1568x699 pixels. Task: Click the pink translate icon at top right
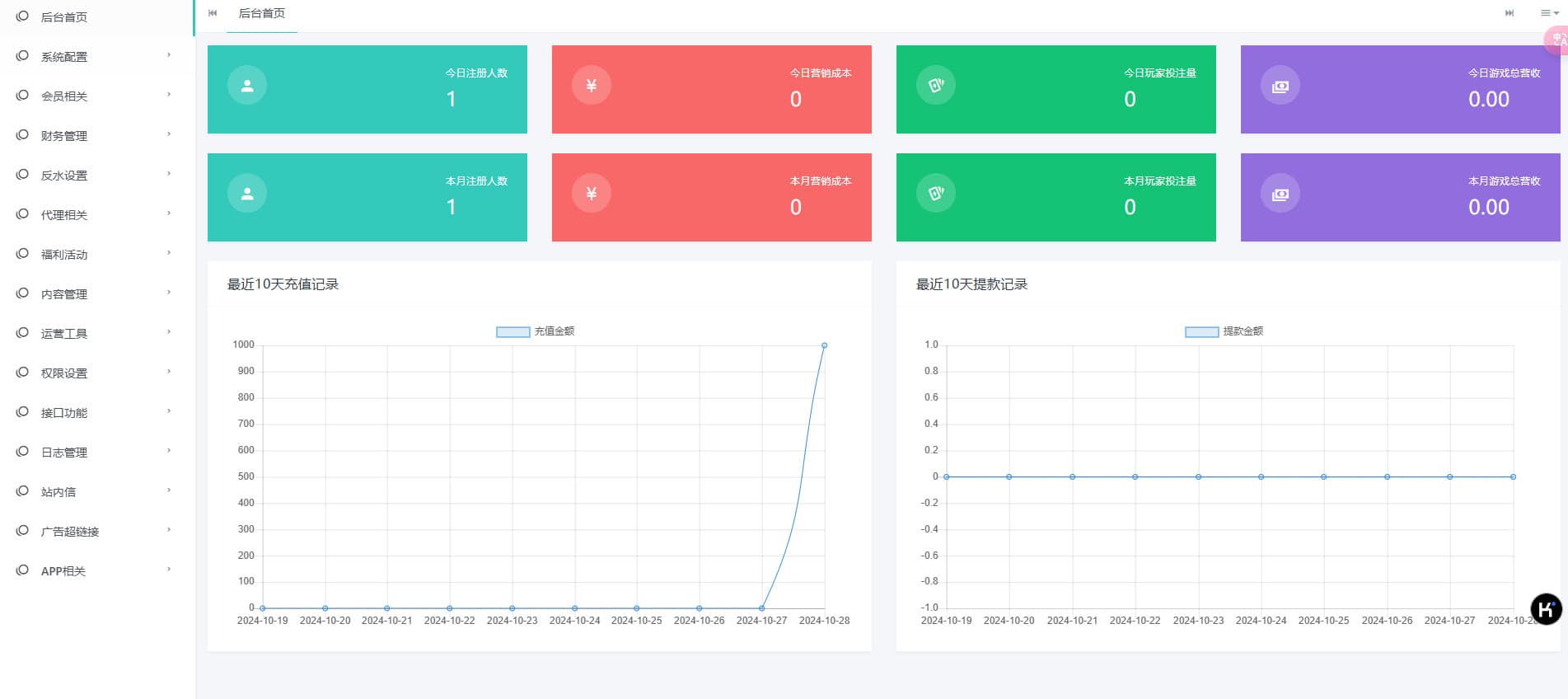coord(1556,40)
